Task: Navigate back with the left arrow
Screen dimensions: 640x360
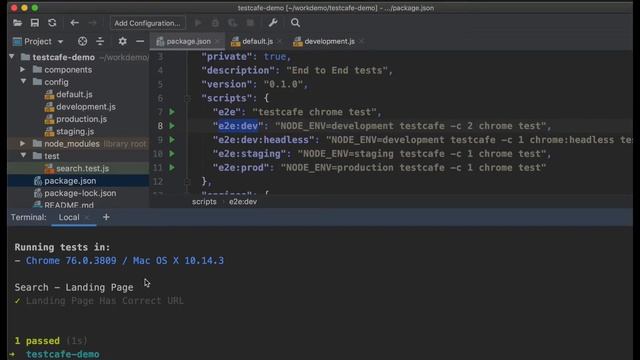Action: point(74,23)
